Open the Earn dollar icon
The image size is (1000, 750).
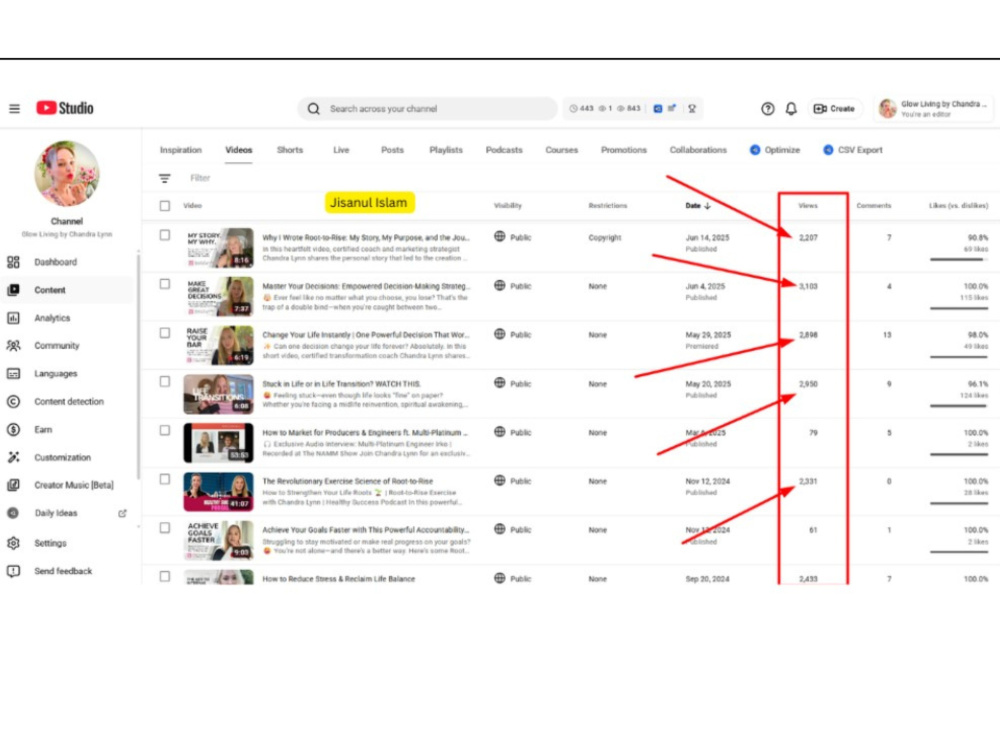click(13, 429)
